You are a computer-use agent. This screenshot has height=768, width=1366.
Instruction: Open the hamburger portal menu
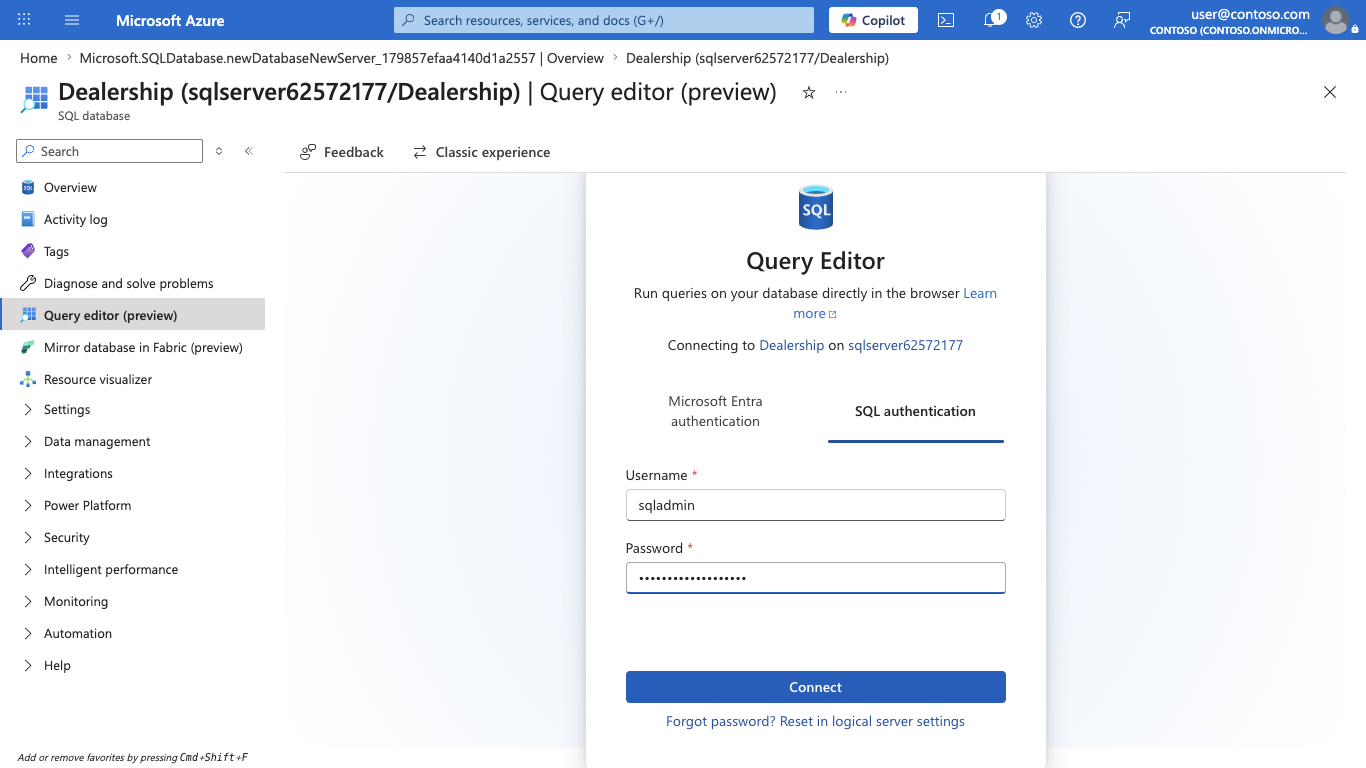click(x=72, y=20)
